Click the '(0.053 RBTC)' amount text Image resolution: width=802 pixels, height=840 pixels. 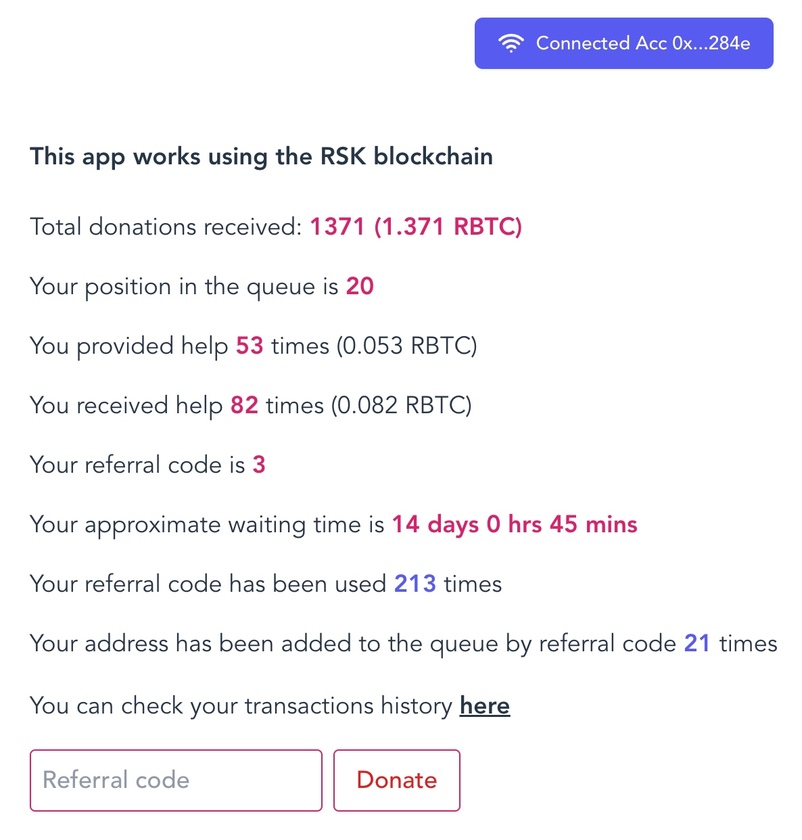coord(407,346)
